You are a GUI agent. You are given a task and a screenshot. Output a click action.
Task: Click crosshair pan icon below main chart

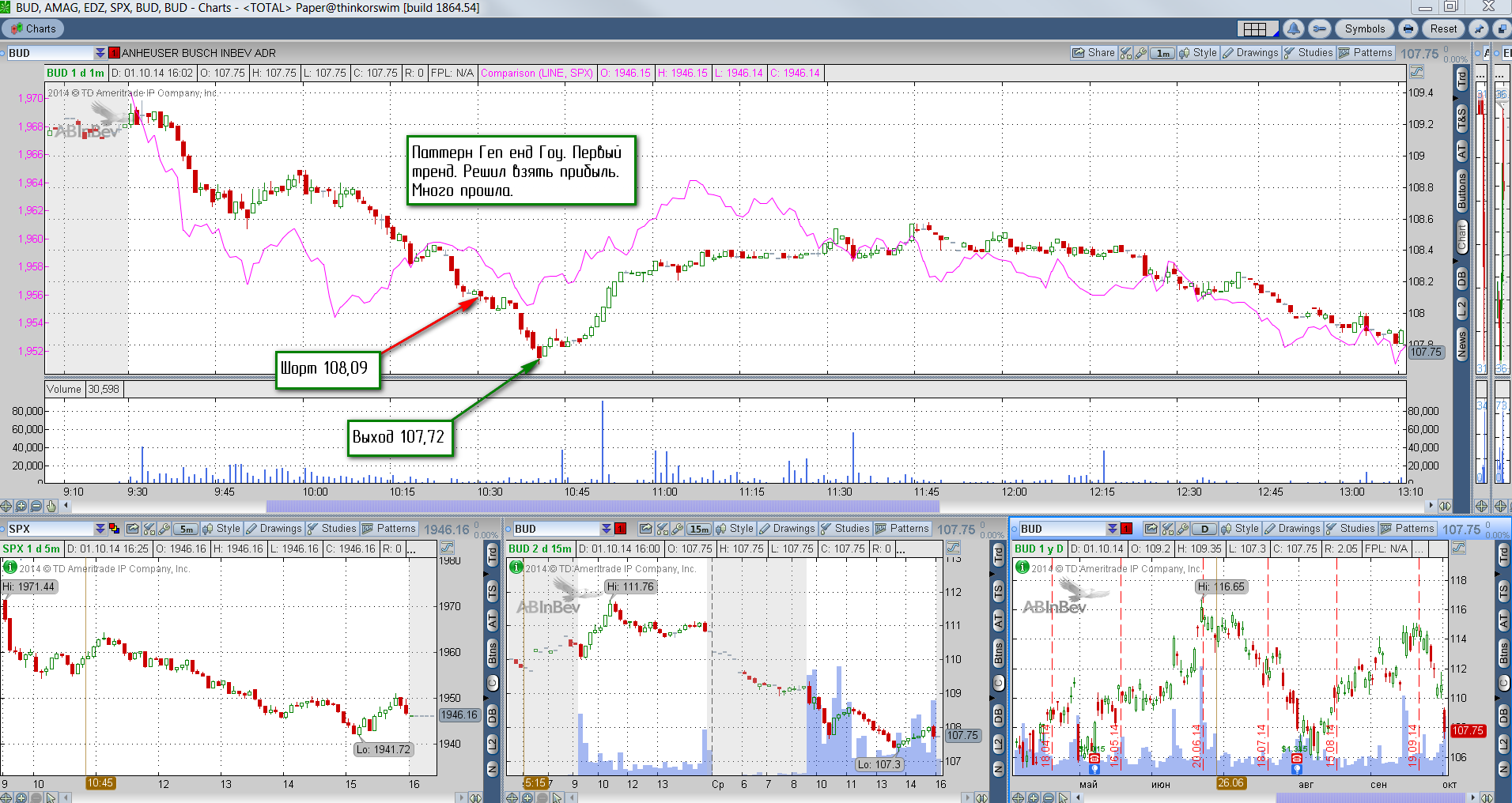point(6,506)
